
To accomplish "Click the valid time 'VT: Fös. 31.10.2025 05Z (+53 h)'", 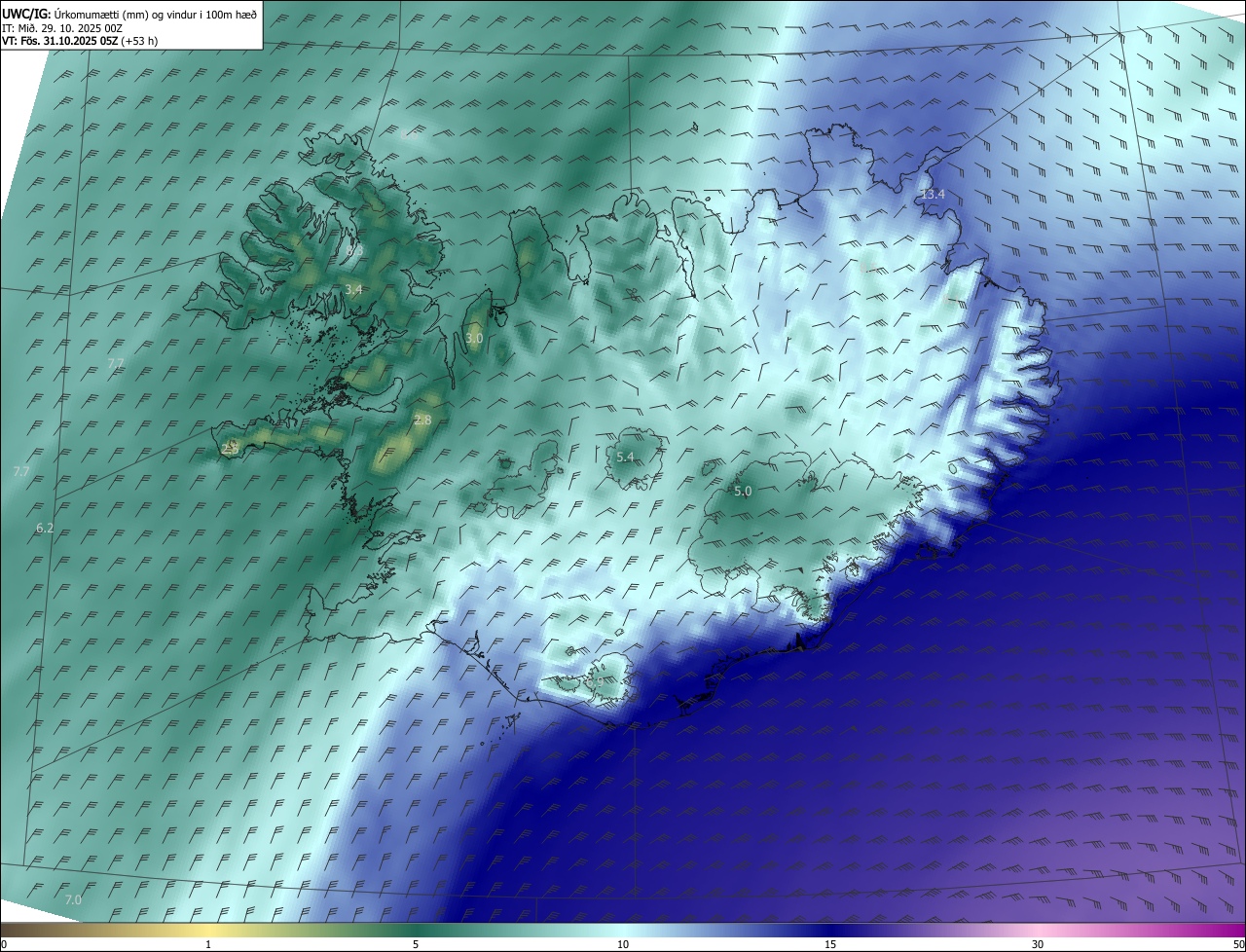I will pyautogui.click(x=80, y=41).
